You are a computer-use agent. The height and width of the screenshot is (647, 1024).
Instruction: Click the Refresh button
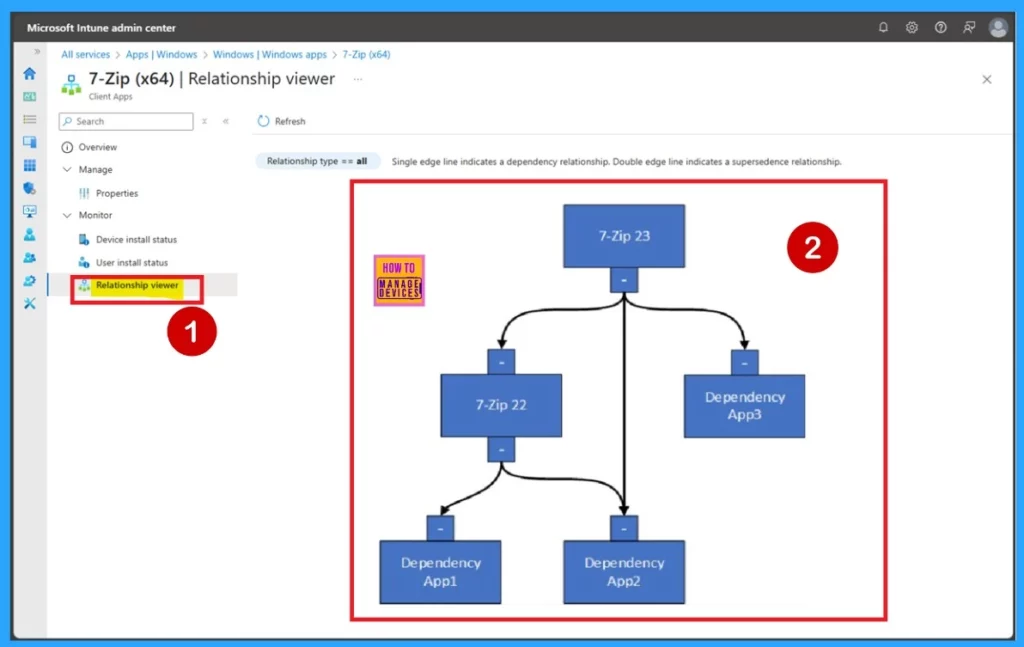[281, 121]
